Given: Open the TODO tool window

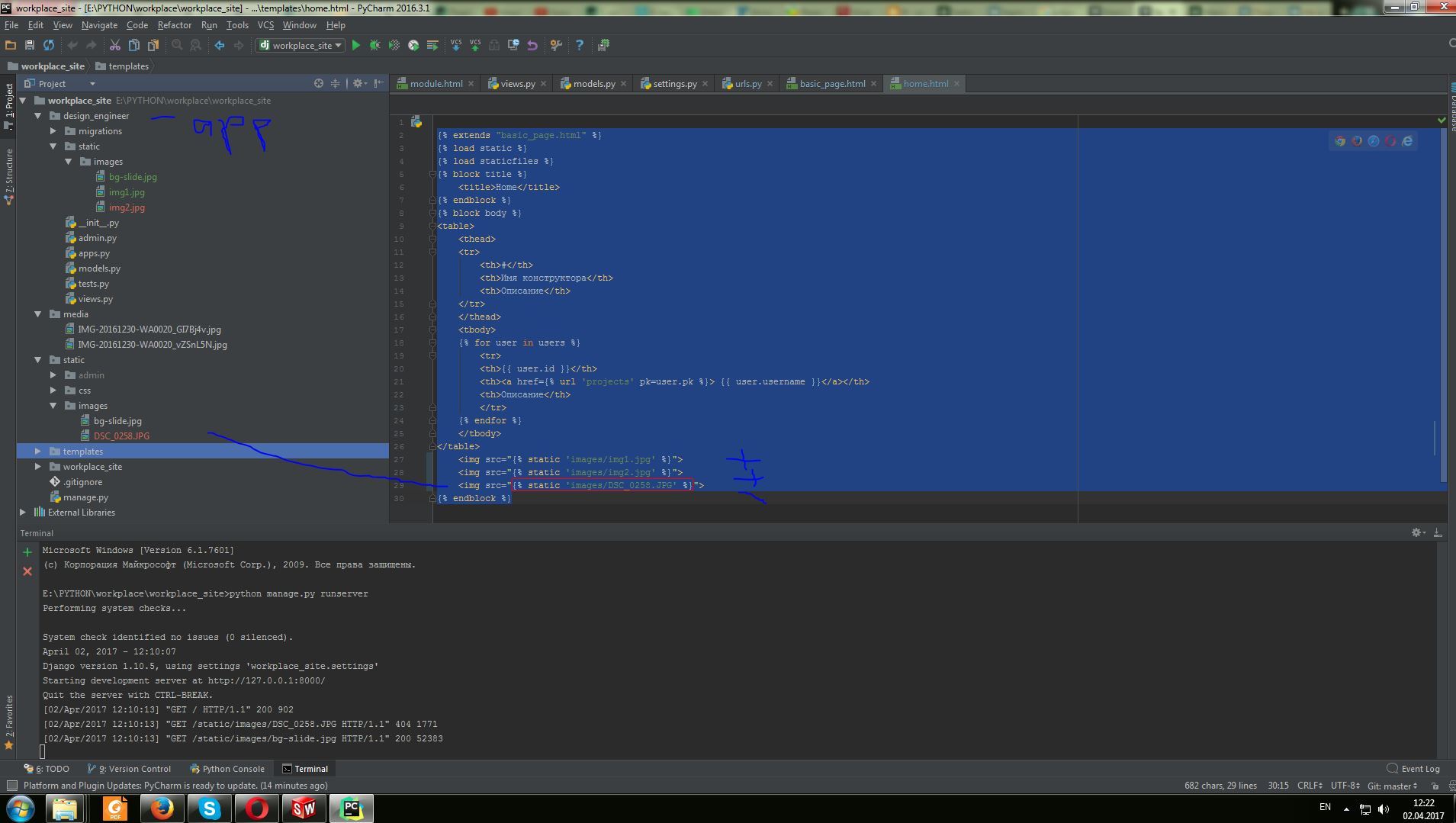Looking at the screenshot, I should [x=47, y=769].
